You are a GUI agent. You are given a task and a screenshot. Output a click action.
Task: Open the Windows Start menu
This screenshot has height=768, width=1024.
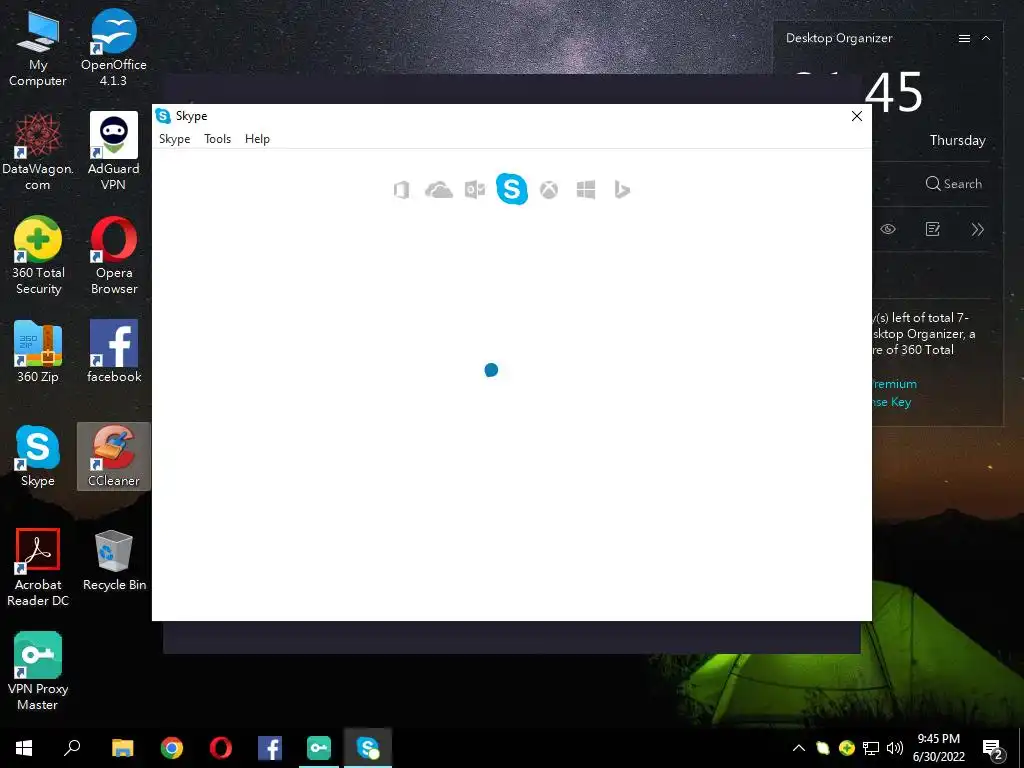pyautogui.click(x=24, y=748)
